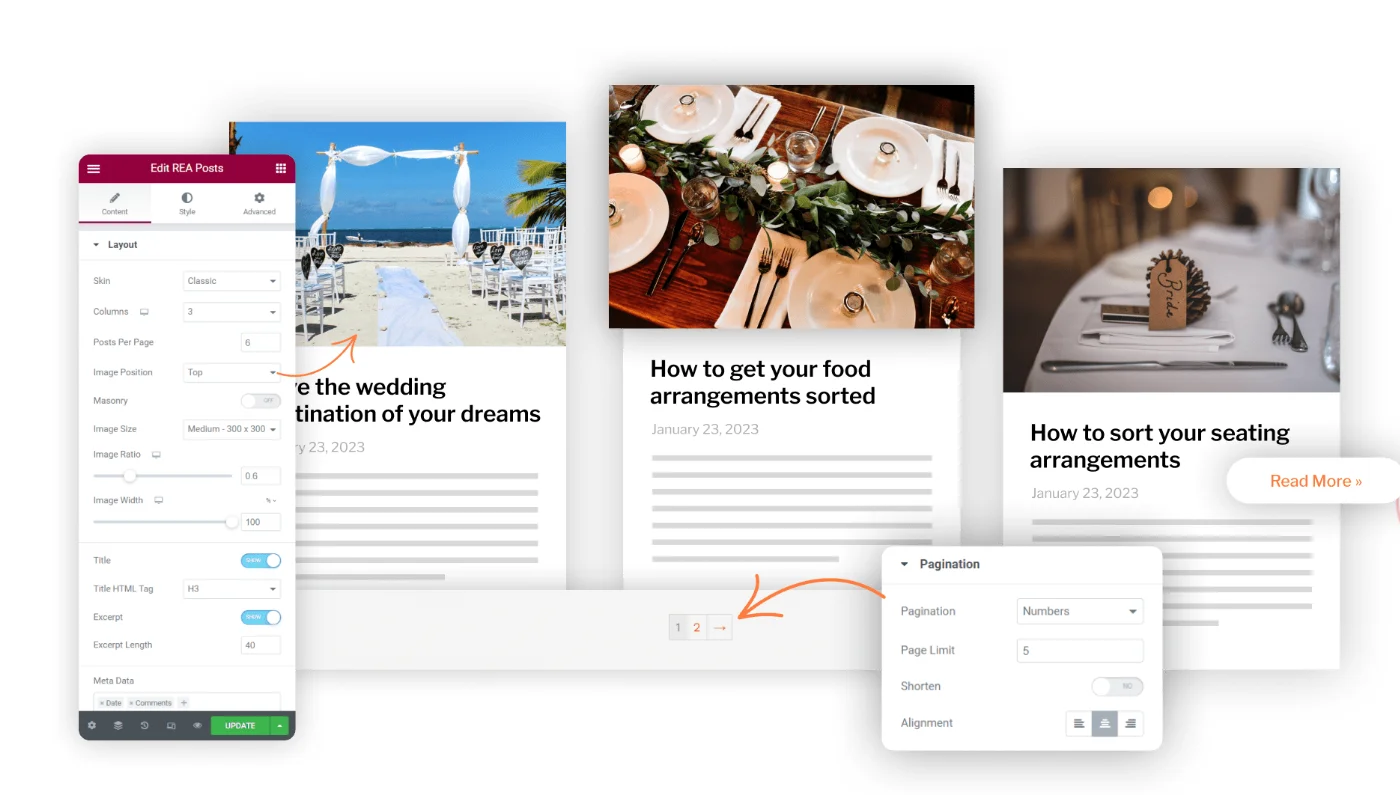Open the Skin dropdown showing Classic

(x=231, y=282)
